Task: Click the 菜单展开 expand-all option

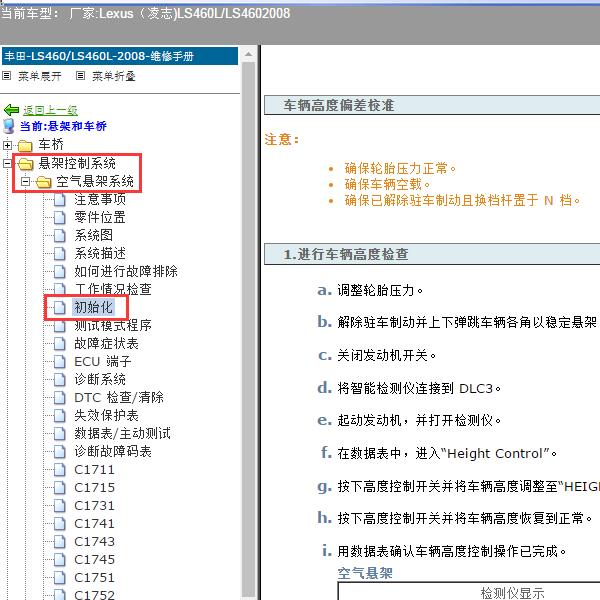Action: (x=40, y=76)
